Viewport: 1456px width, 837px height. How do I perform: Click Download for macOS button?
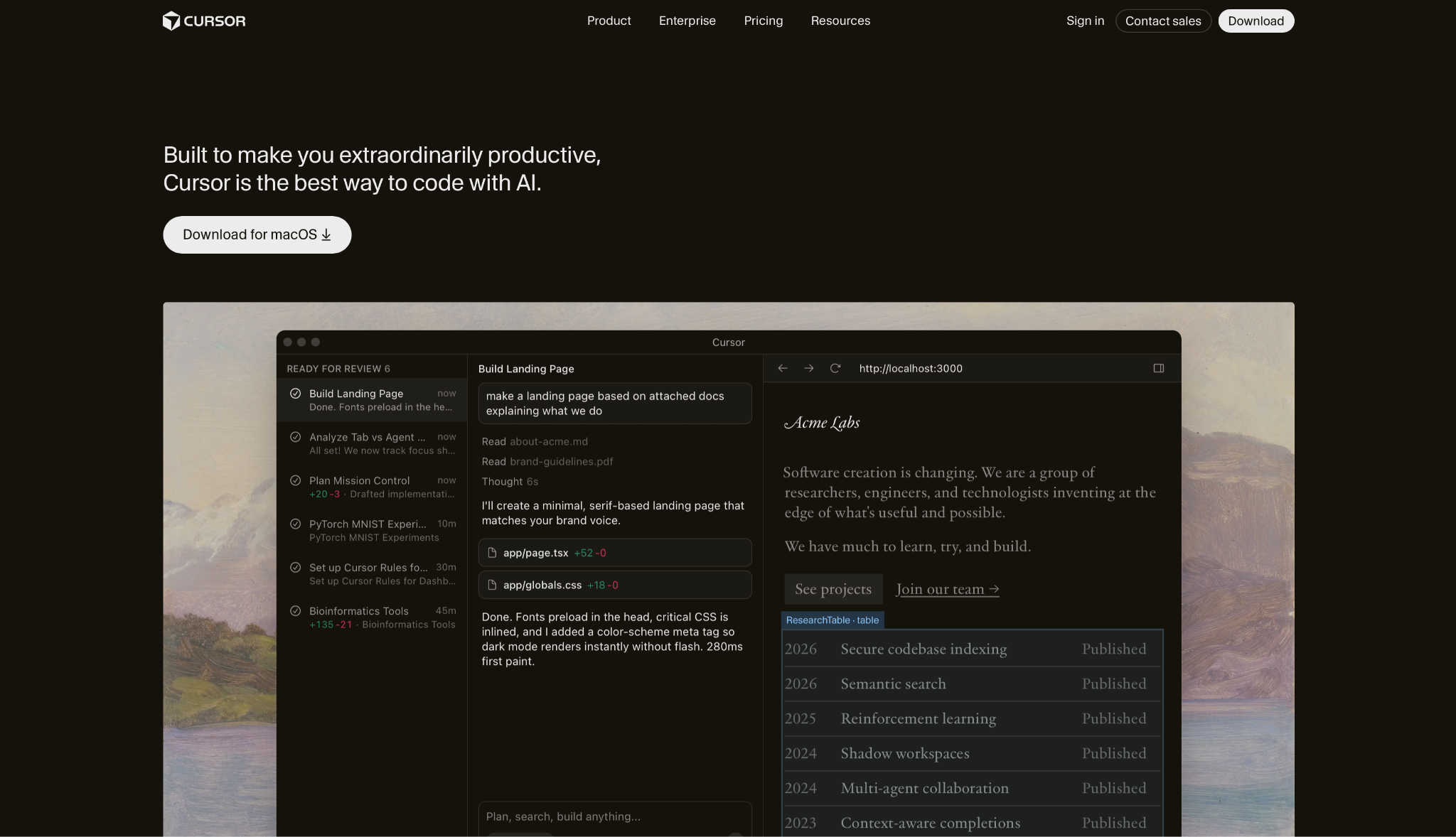point(257,234)
